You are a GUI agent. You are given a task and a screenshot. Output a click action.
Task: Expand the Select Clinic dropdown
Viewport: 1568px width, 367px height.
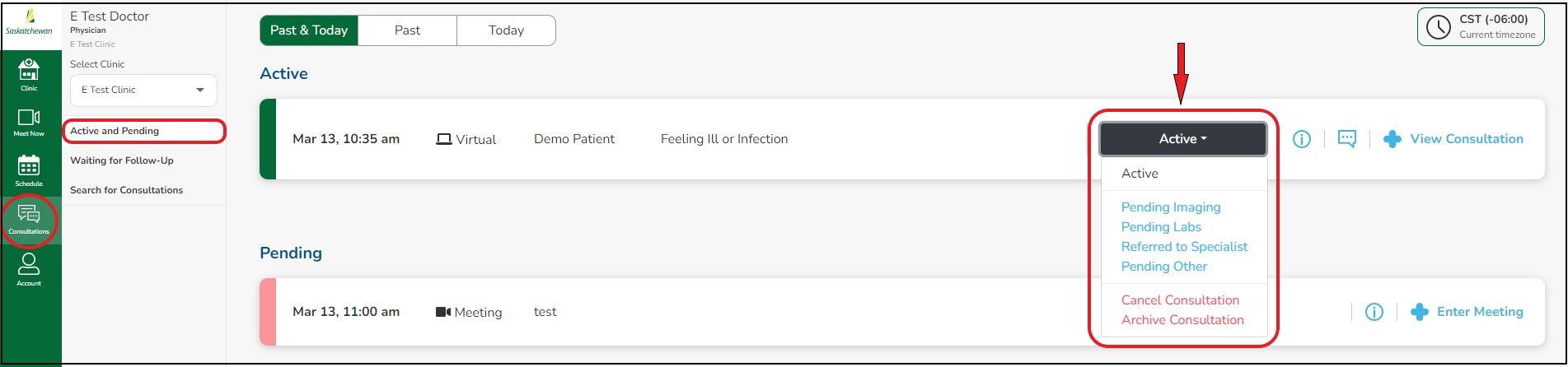click(x=143, y=90)
